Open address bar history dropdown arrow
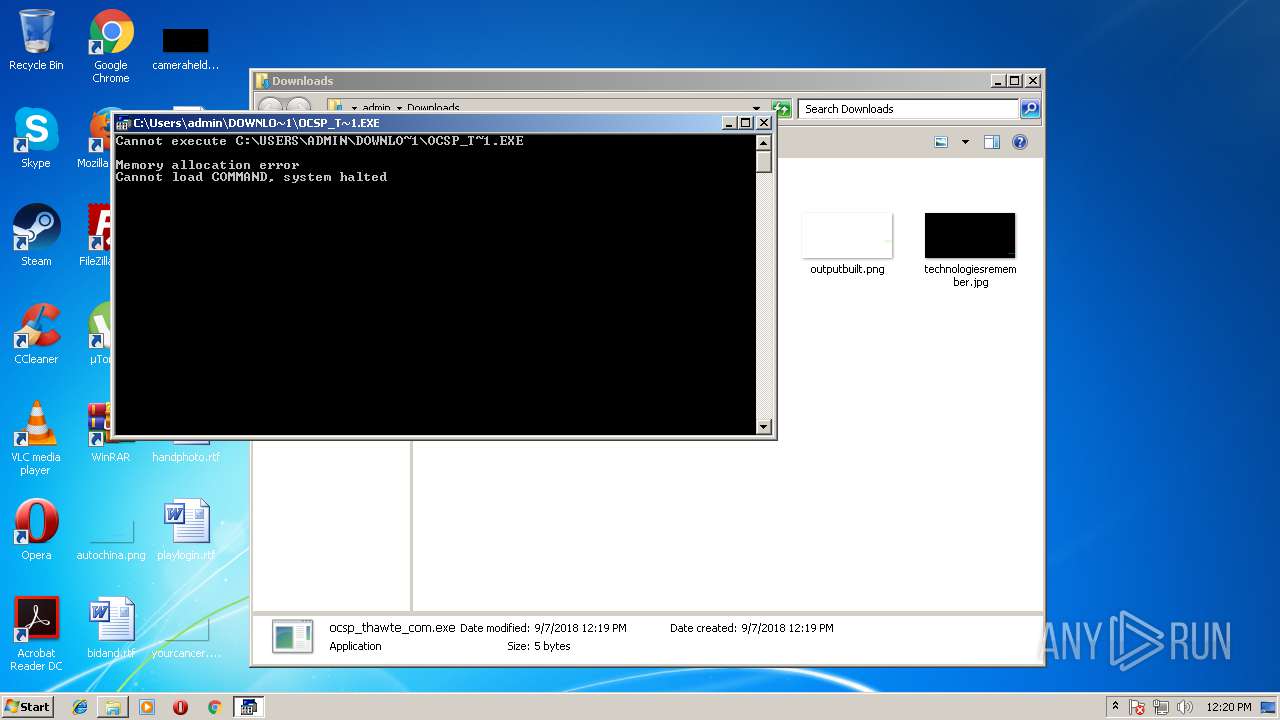The height and width of the screenshot is (720, 1280). pos(757,109)
